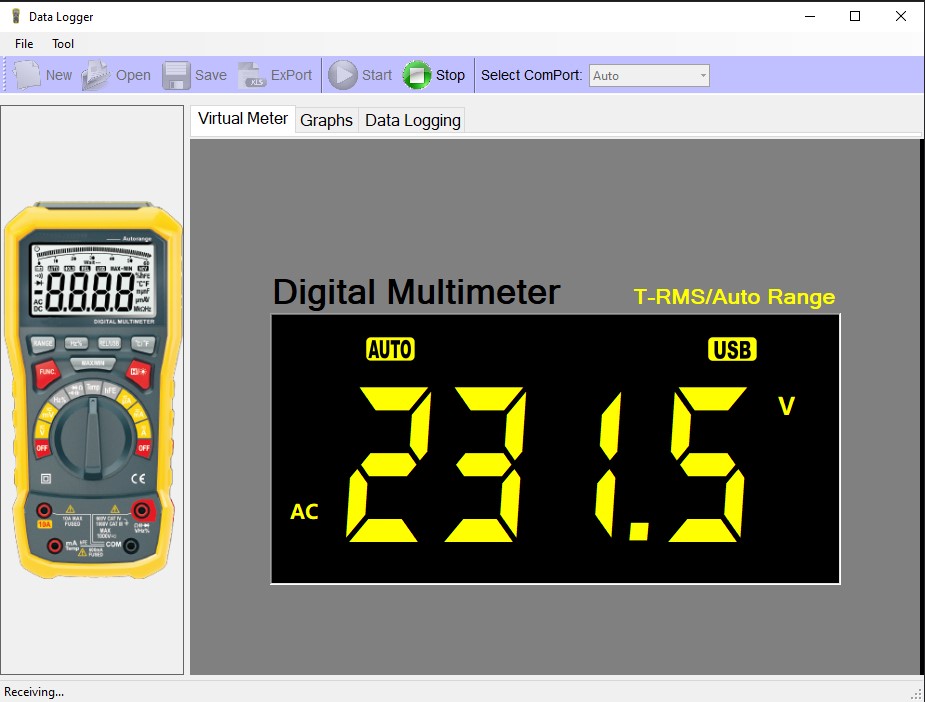Viewport: 925px width, 702px height.
Task: Expand the Select ComPort dropdown
Action: coord(702,76)
